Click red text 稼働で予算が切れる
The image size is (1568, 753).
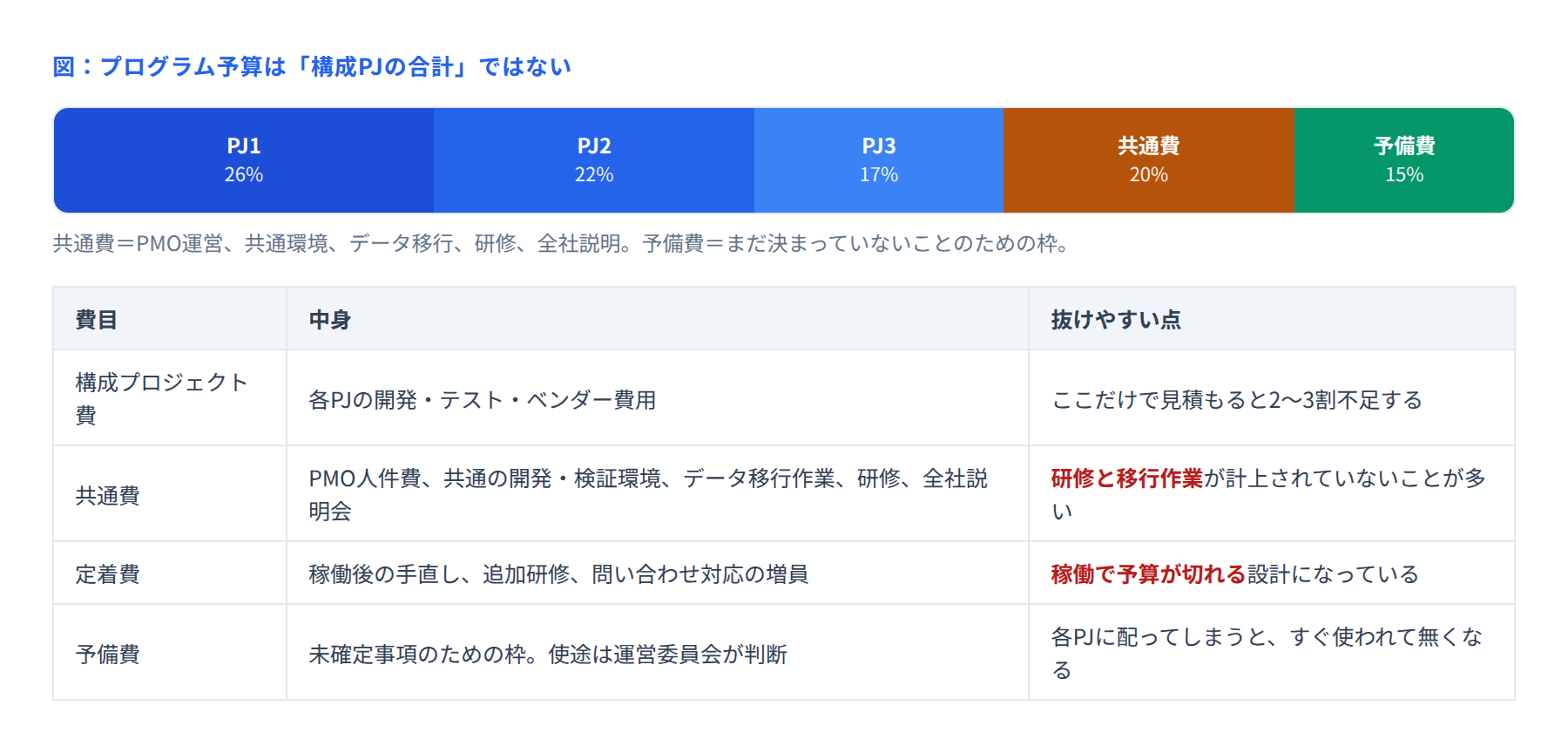(1148, 574)
